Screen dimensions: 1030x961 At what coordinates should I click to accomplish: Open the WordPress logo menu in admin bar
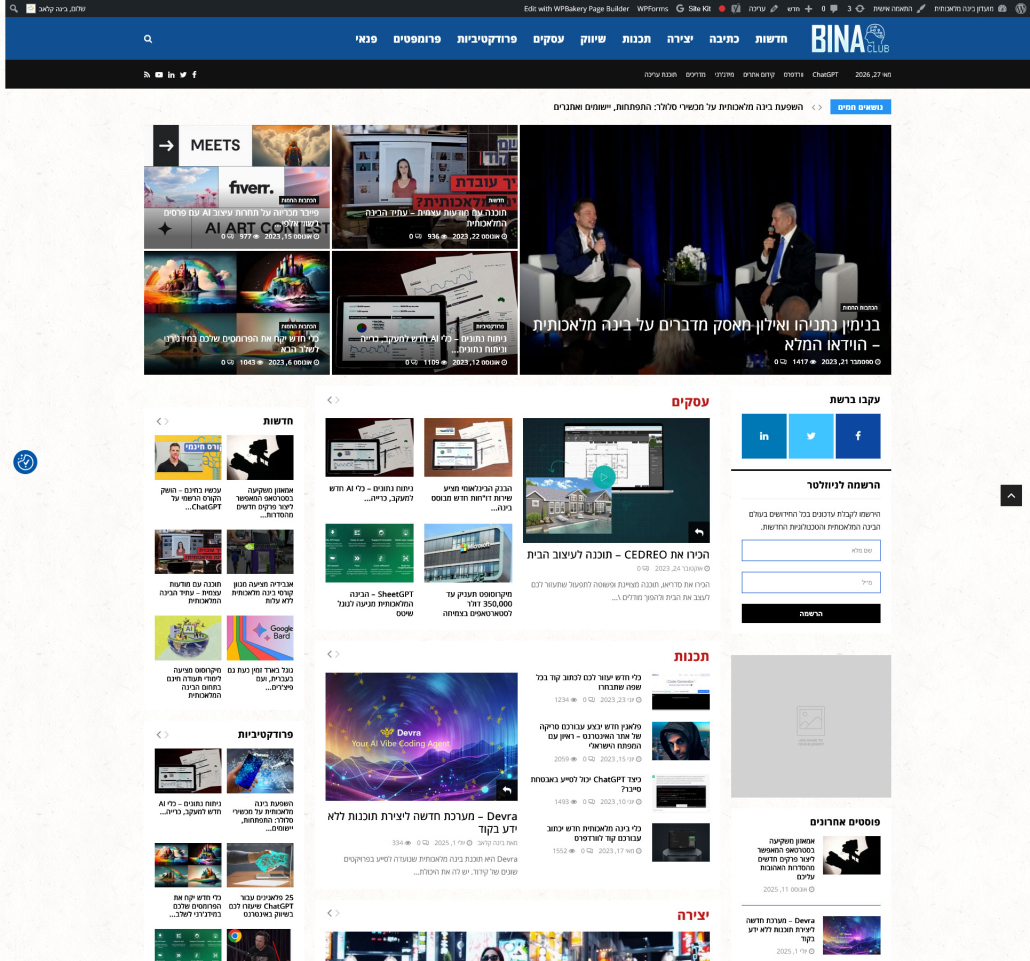(x=1019, y=9)
